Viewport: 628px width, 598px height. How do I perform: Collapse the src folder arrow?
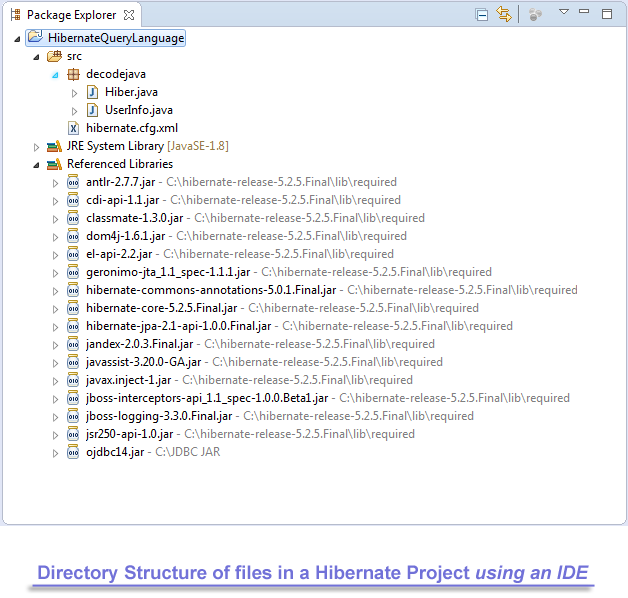(x=38, y=56)
